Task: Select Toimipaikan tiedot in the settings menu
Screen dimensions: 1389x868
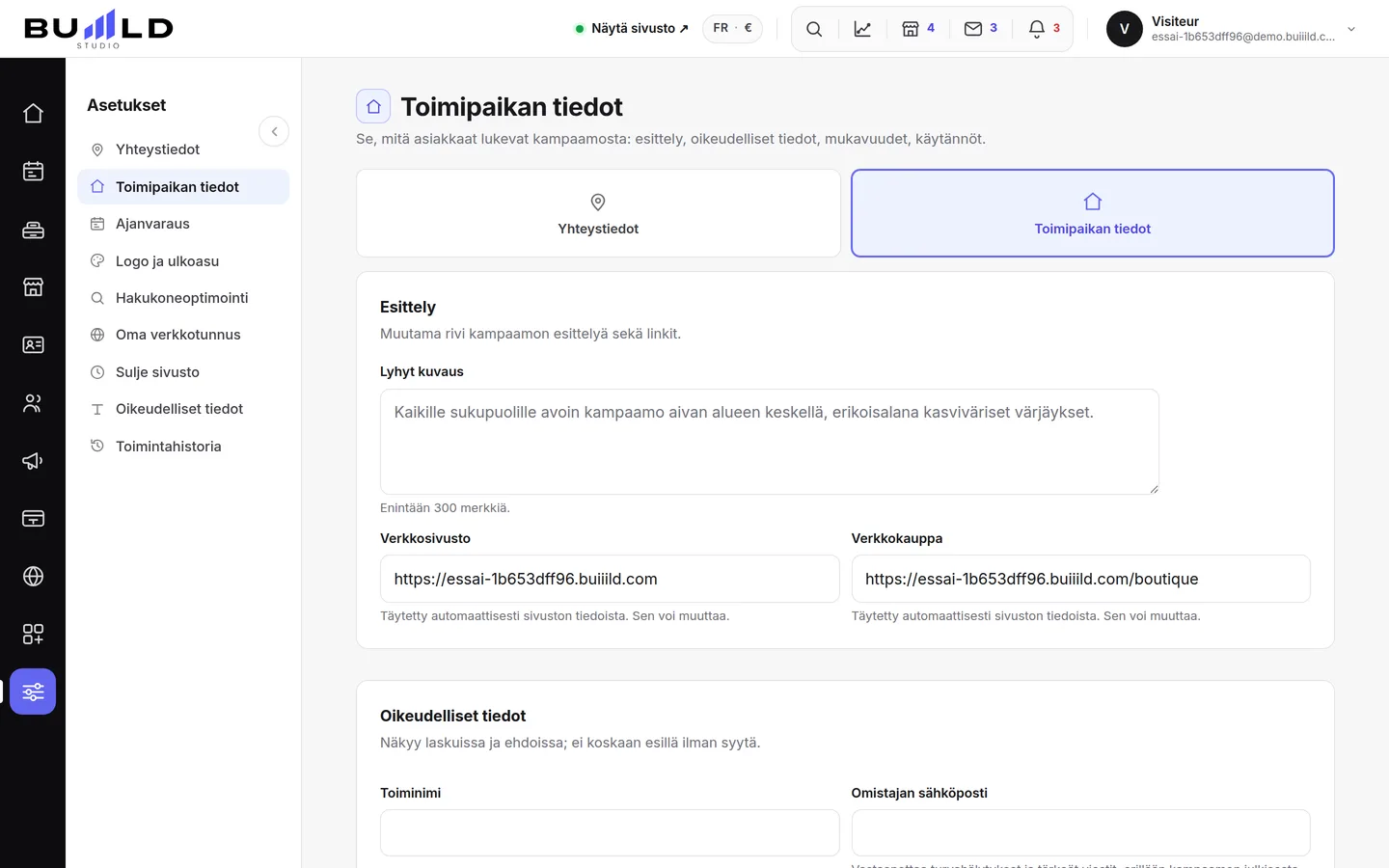Action: pos(183,187)
